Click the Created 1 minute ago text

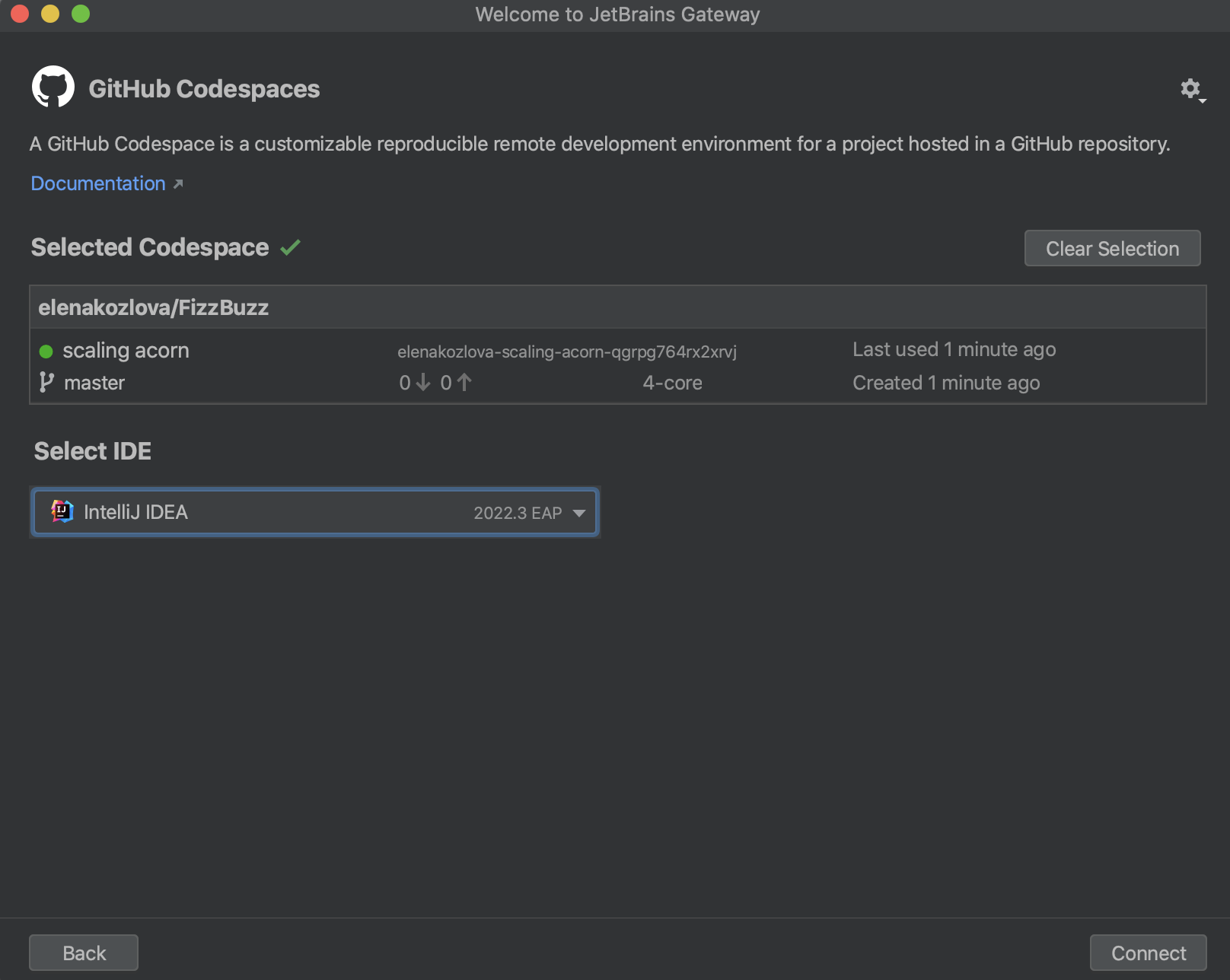946,383
